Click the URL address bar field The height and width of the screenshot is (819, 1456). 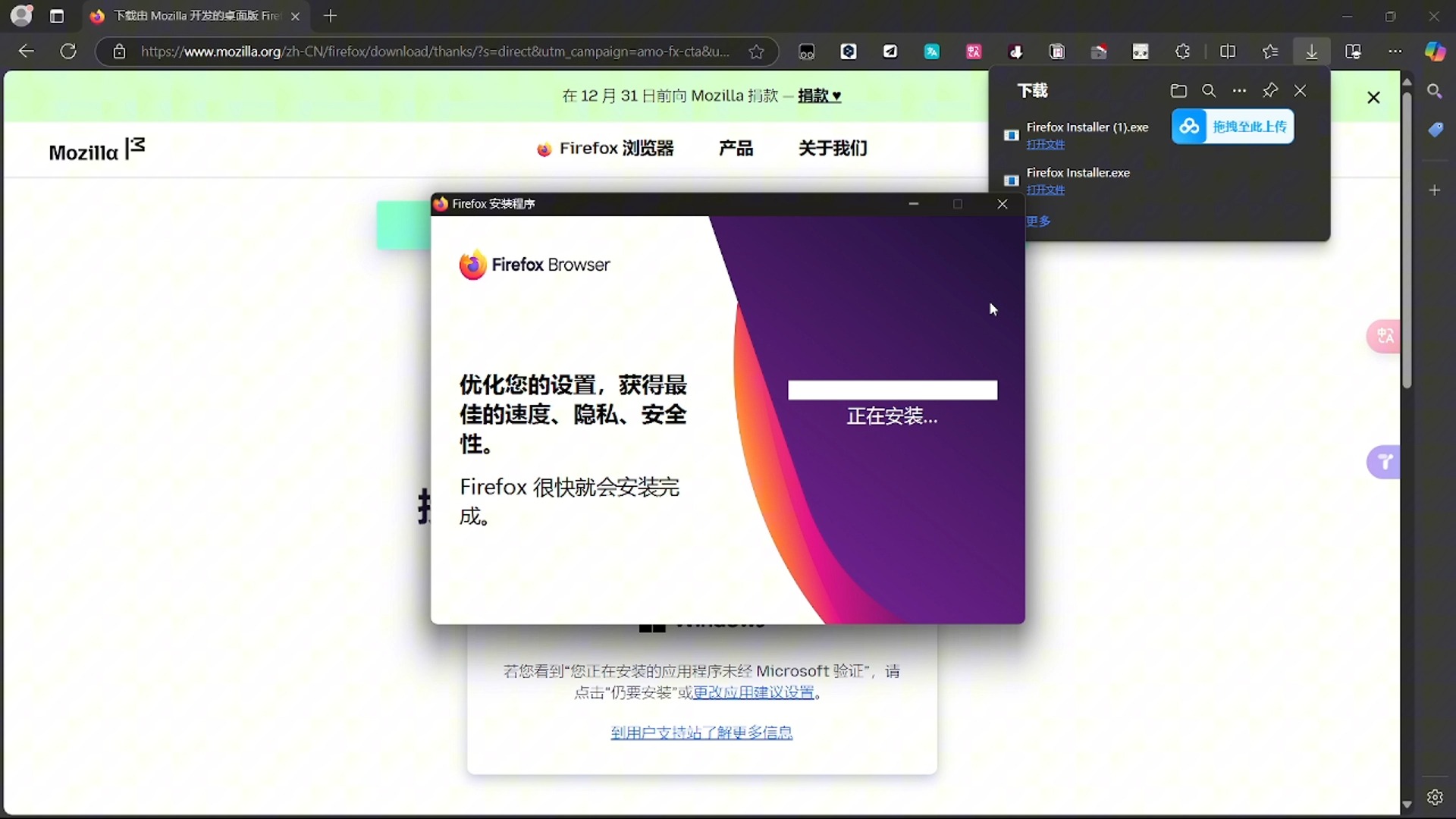point(435,52)
